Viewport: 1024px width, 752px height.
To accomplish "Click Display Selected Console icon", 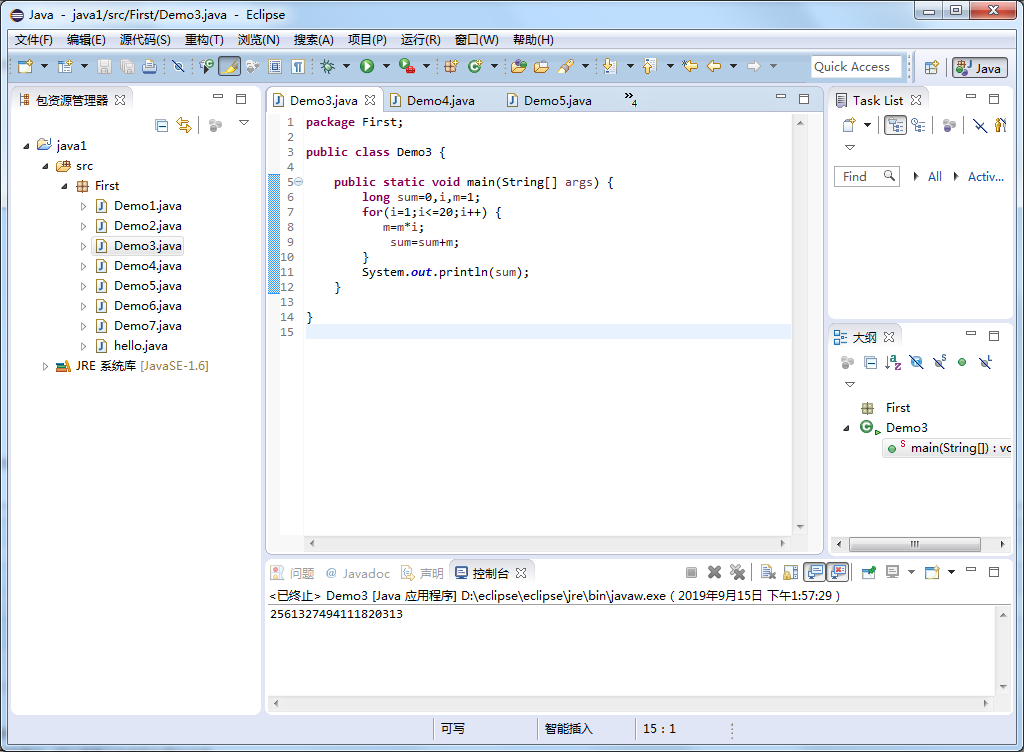I will point(892,572).
